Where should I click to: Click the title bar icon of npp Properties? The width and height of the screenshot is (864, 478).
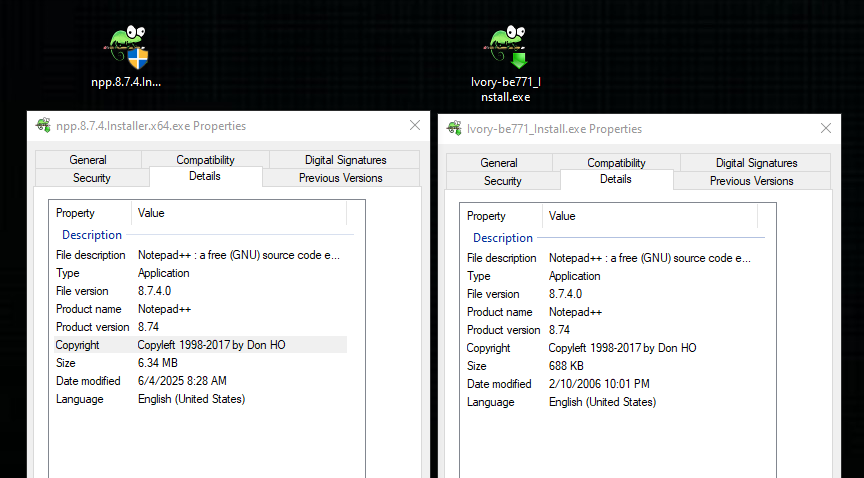[x=43, y=126]
